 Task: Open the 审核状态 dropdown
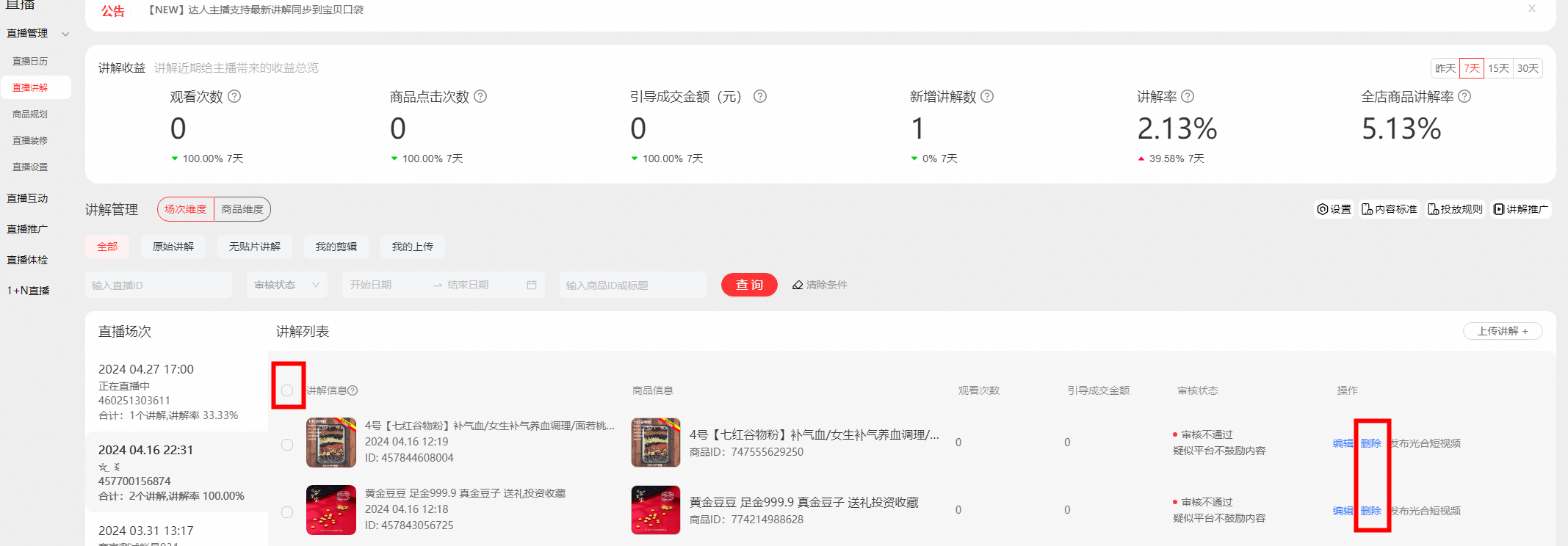pos(287,285)
